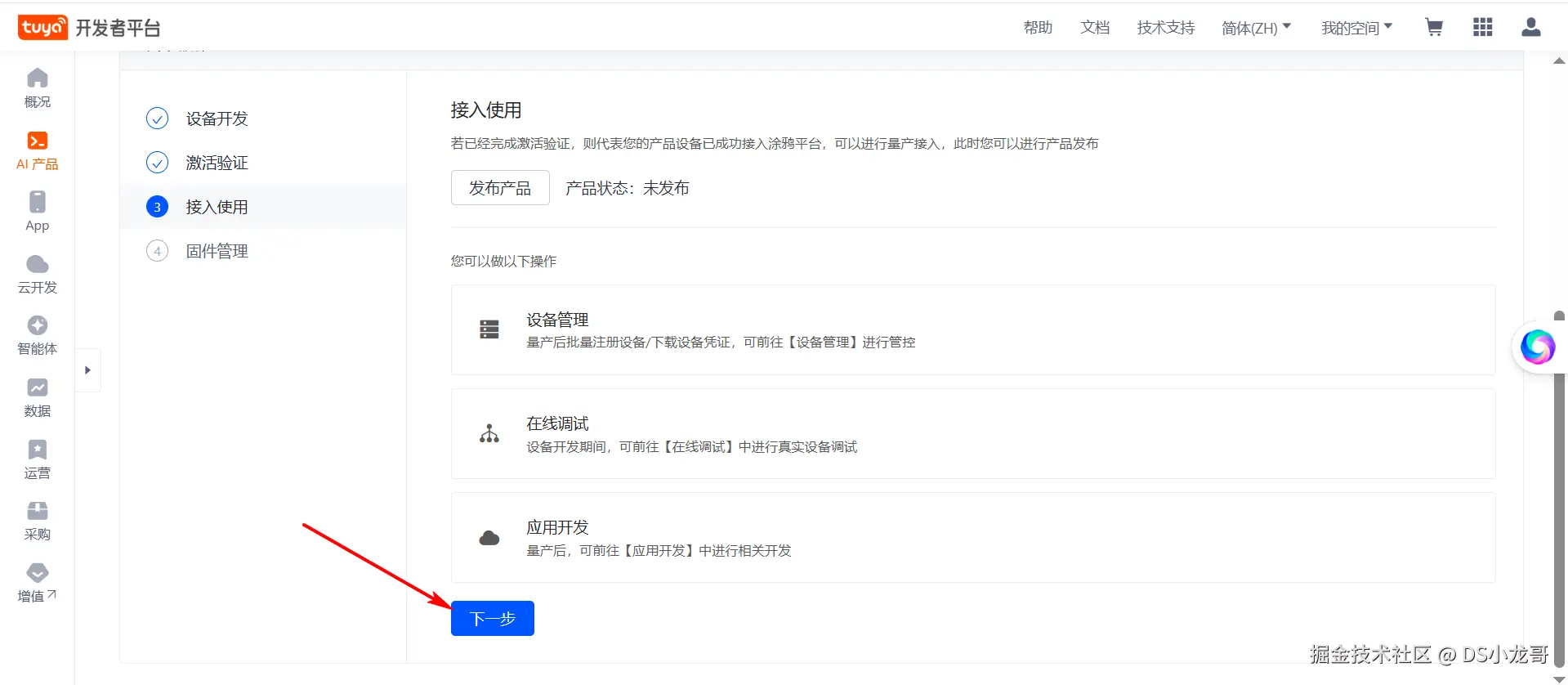The image size is (1568, 685).
Task: Click the 接入使用 section heading
Action: pyautogui.click(x=486, y=110)
